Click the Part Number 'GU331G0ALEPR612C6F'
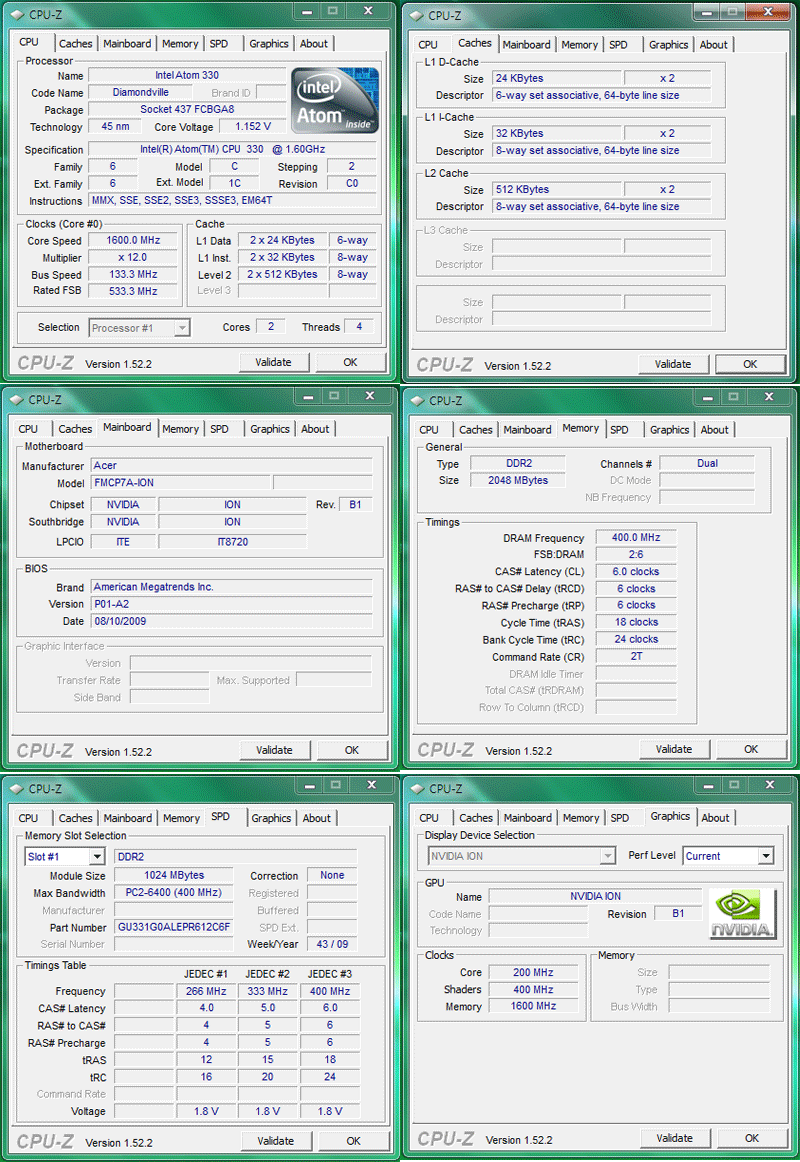The image size is (800, 1162). pyautogui.click(x=174, y=927)
